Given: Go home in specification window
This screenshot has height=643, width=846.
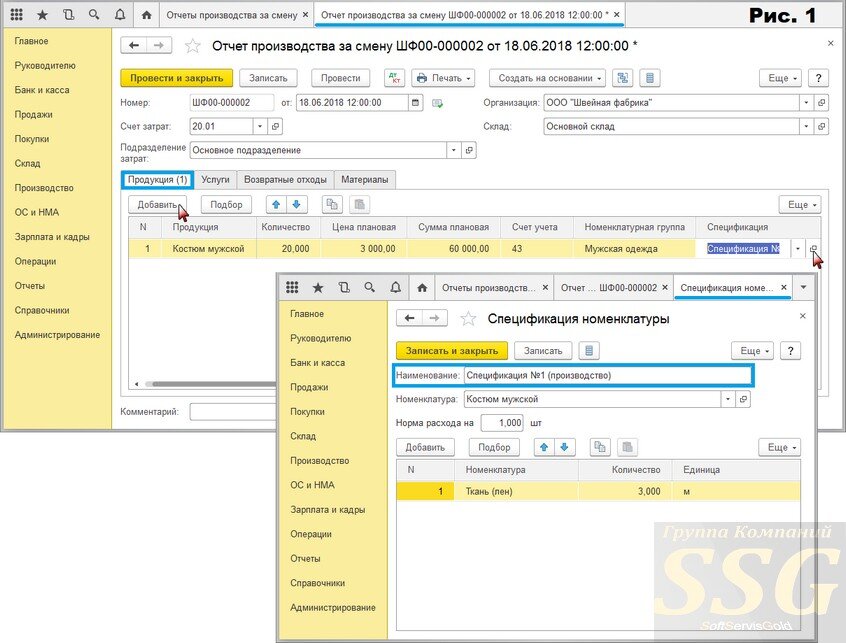Looking at the screenshot, I should (x=422, y=288).
